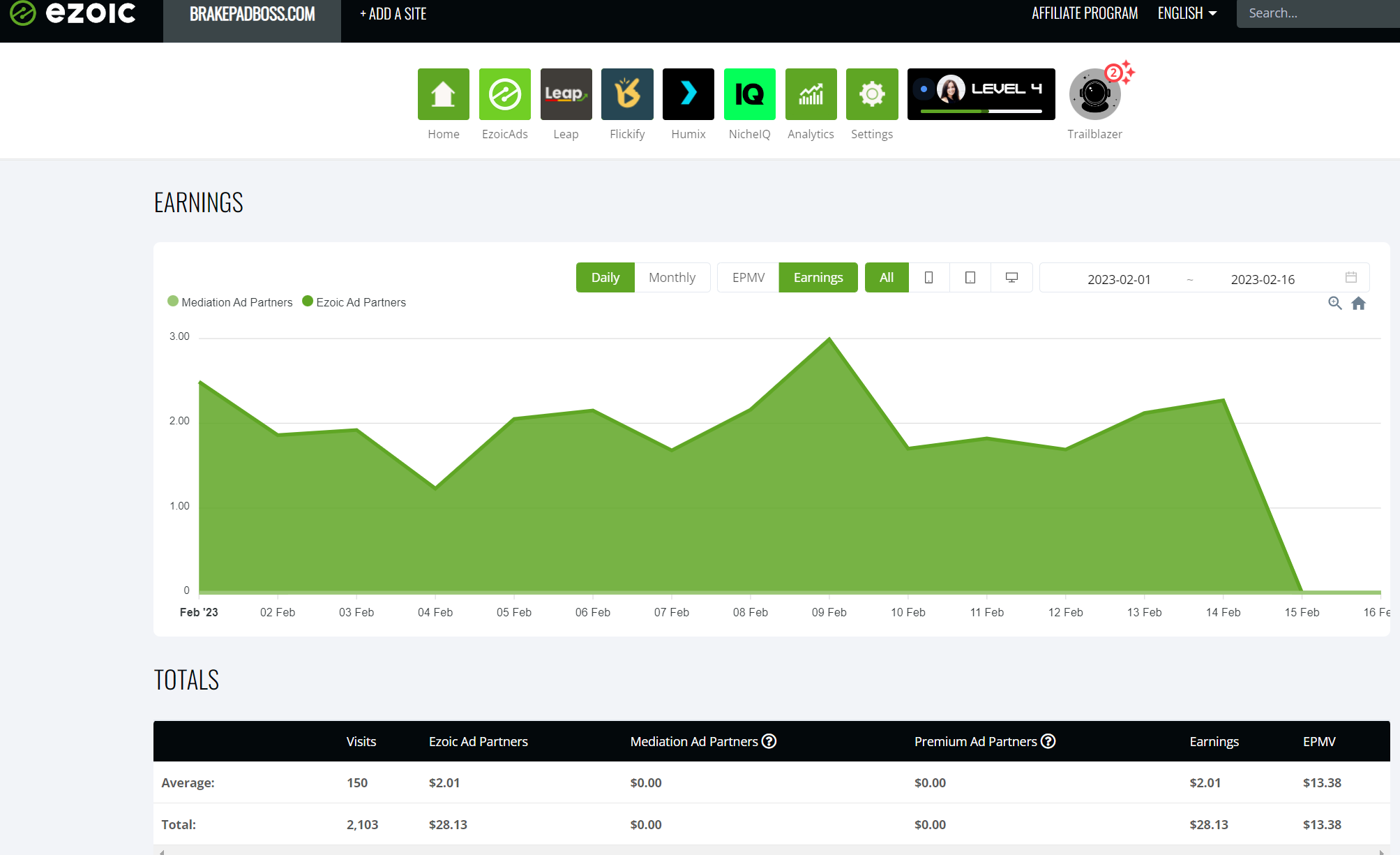Image resolution: width=1400 pixels, height=855 pixels.
Task: Open the EzoicAds app icon
Action: pyautogui.click(x=505, y=94)
